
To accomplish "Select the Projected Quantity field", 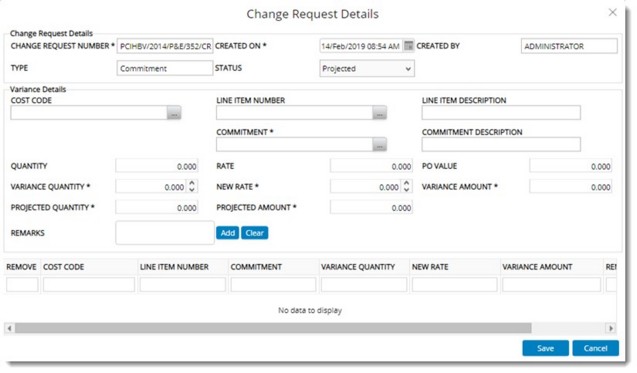I will click(x=157, y=208).
